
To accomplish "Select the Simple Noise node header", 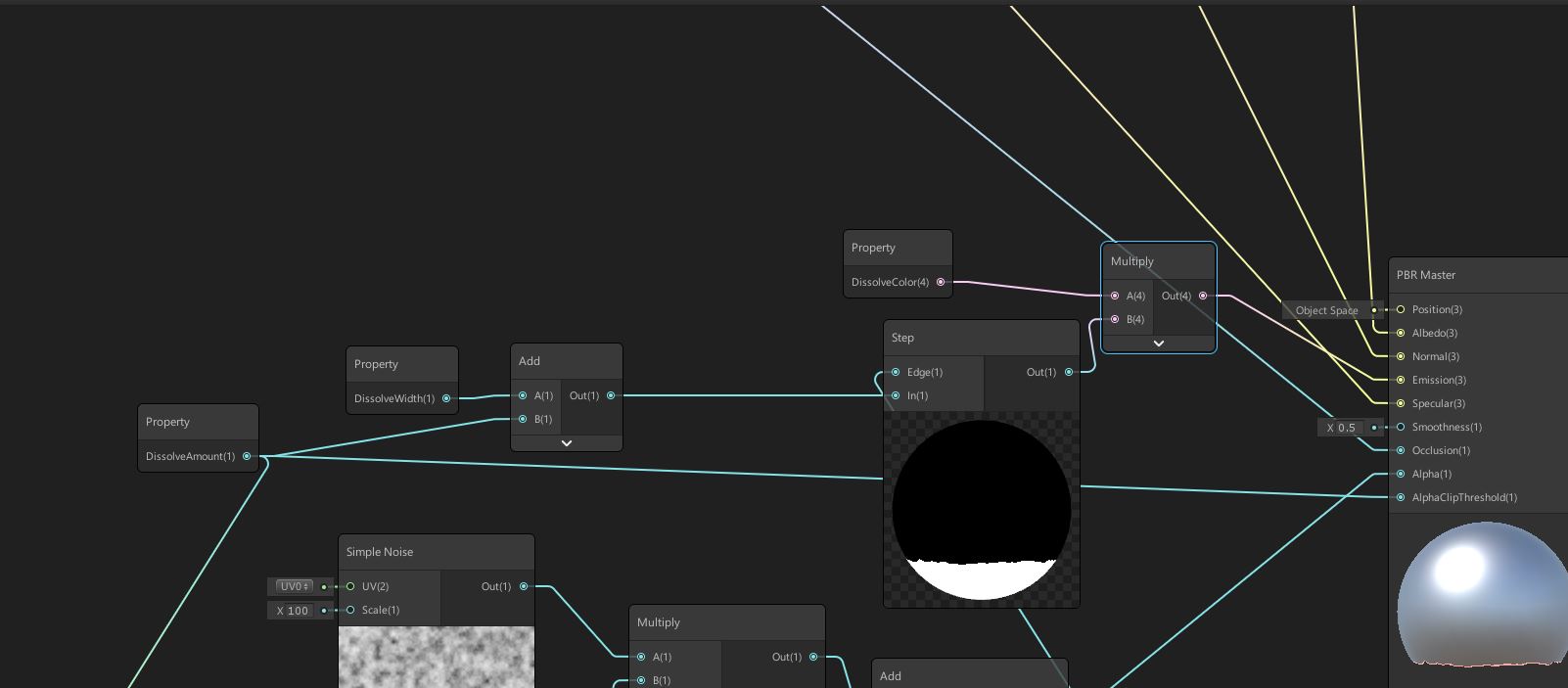I will [x=436, y=552].
